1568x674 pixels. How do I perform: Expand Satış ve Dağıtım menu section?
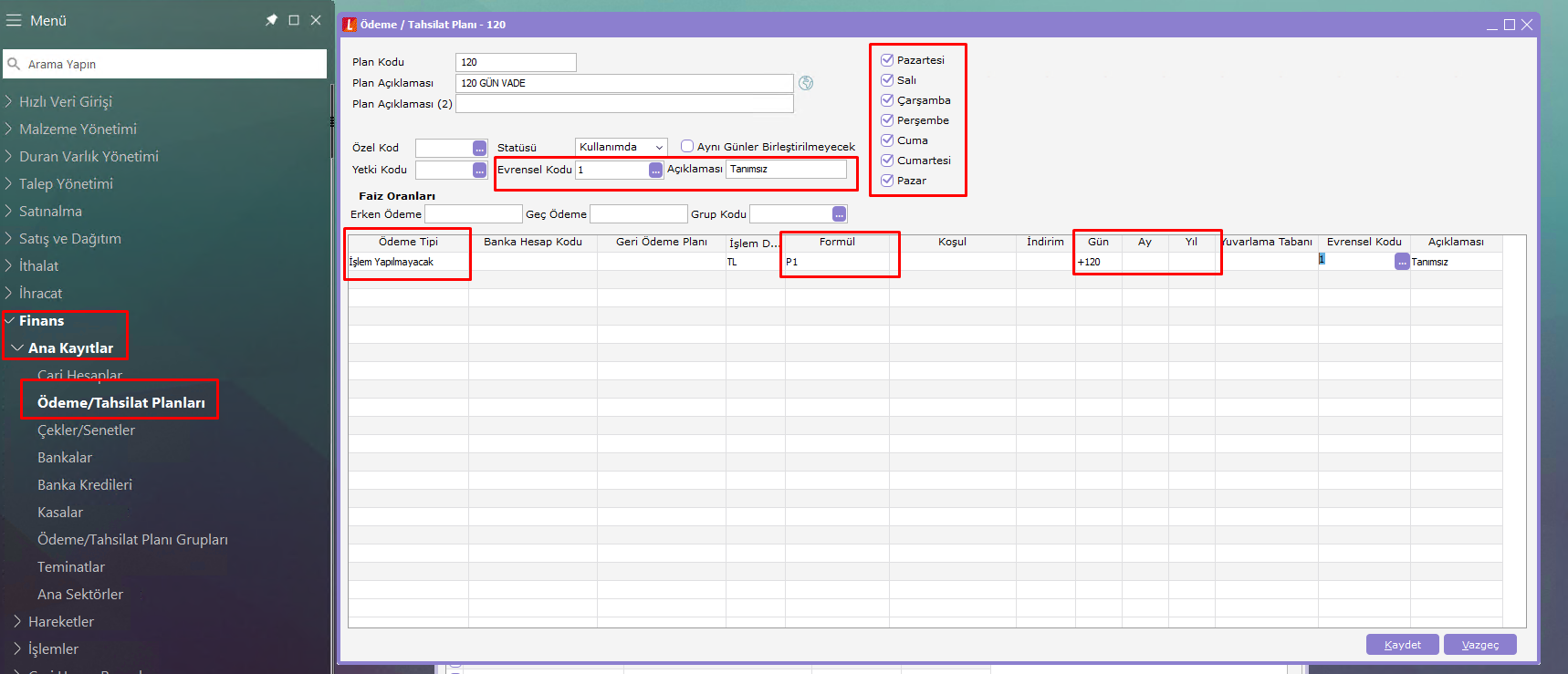8,238
